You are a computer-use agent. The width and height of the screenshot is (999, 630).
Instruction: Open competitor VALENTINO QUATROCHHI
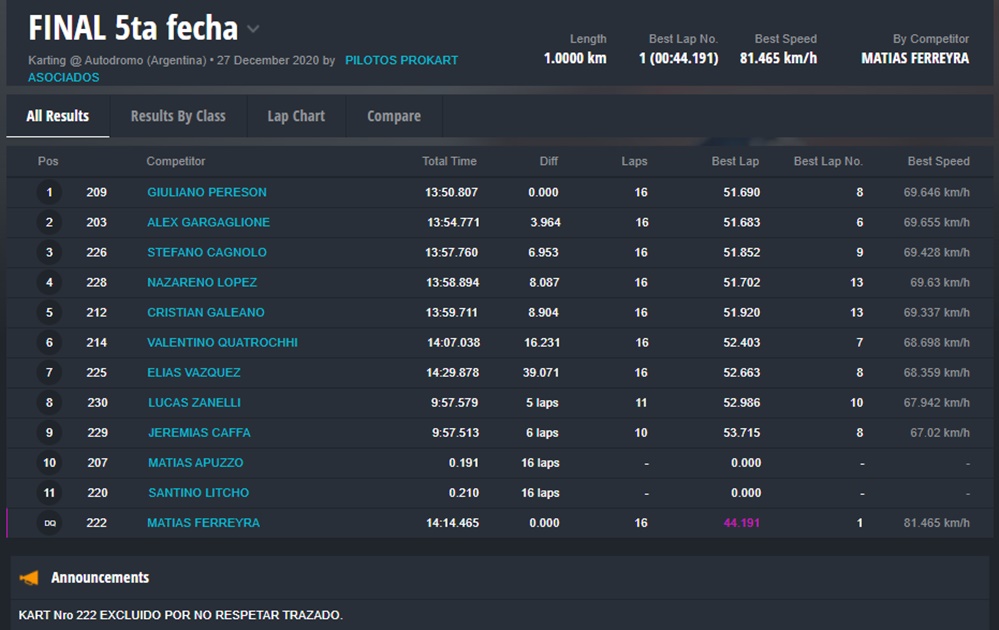pos(222,342)
